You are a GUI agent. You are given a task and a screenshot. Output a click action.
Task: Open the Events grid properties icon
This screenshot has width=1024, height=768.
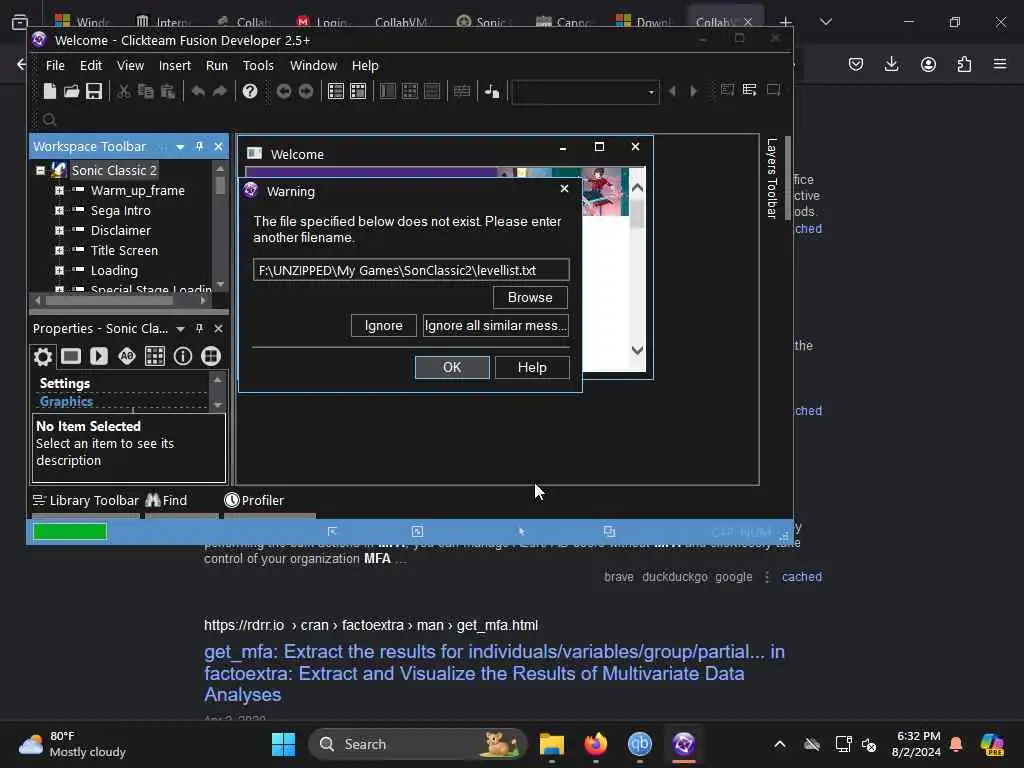[155, 356]
